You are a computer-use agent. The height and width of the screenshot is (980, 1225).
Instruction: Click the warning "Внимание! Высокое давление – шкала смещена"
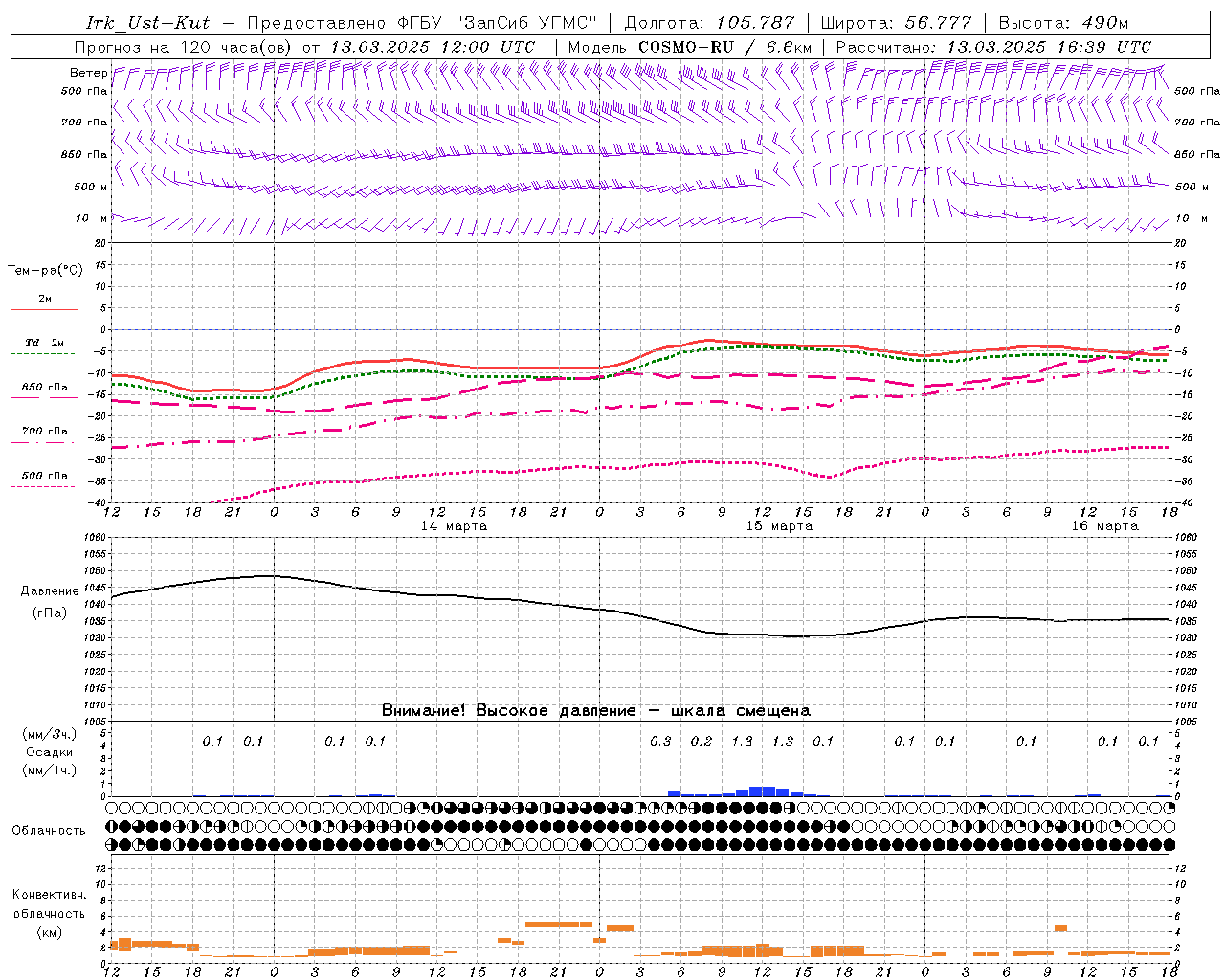click(x=596, y=711)
